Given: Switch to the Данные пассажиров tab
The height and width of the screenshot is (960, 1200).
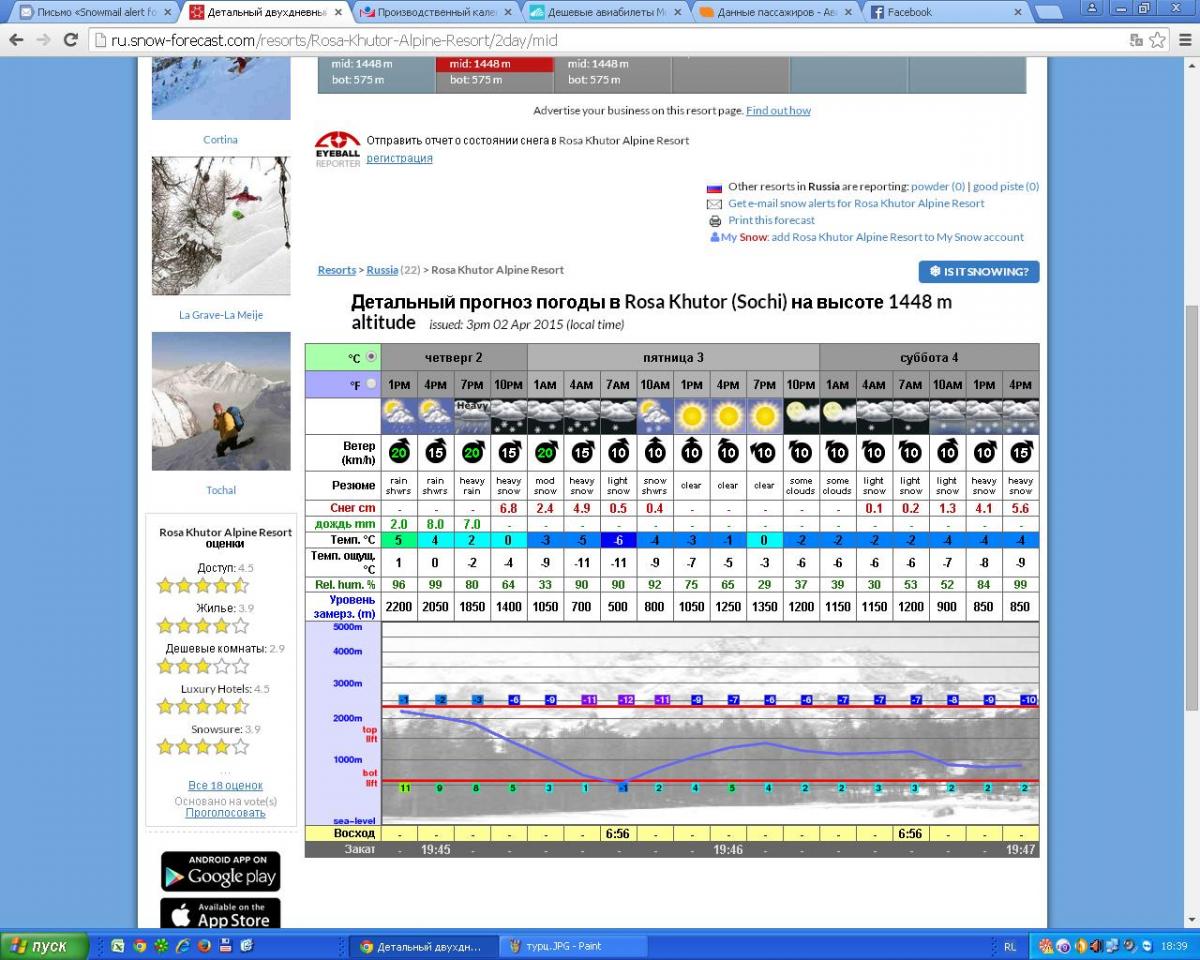Looking at the screenshot, I should 776,12.
